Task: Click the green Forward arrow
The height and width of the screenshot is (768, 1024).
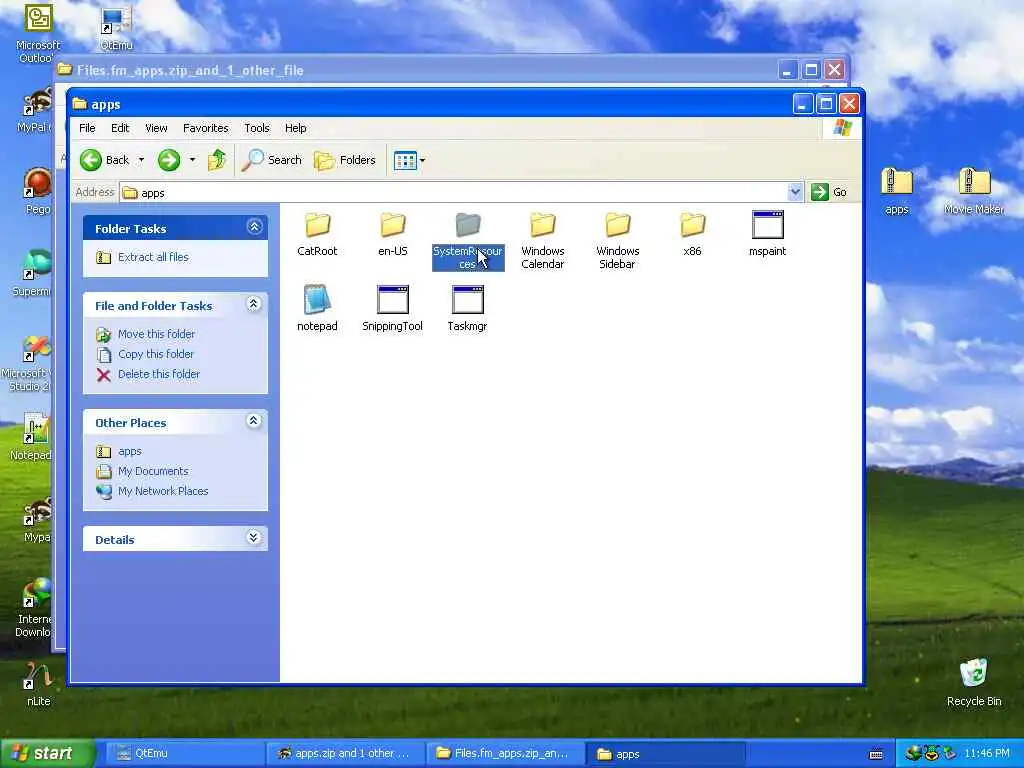Action: (x=169, y=160)
